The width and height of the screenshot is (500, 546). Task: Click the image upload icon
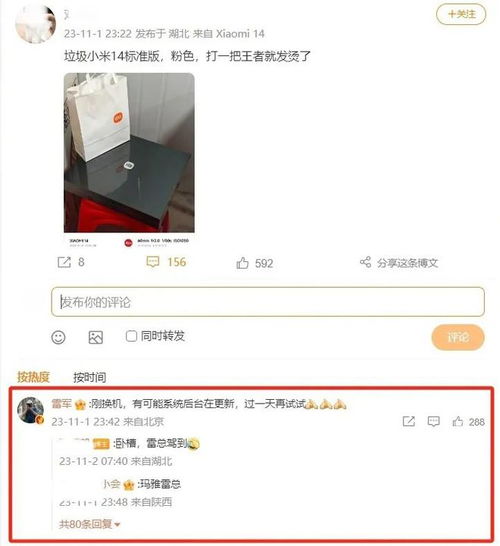coord(95,337)
